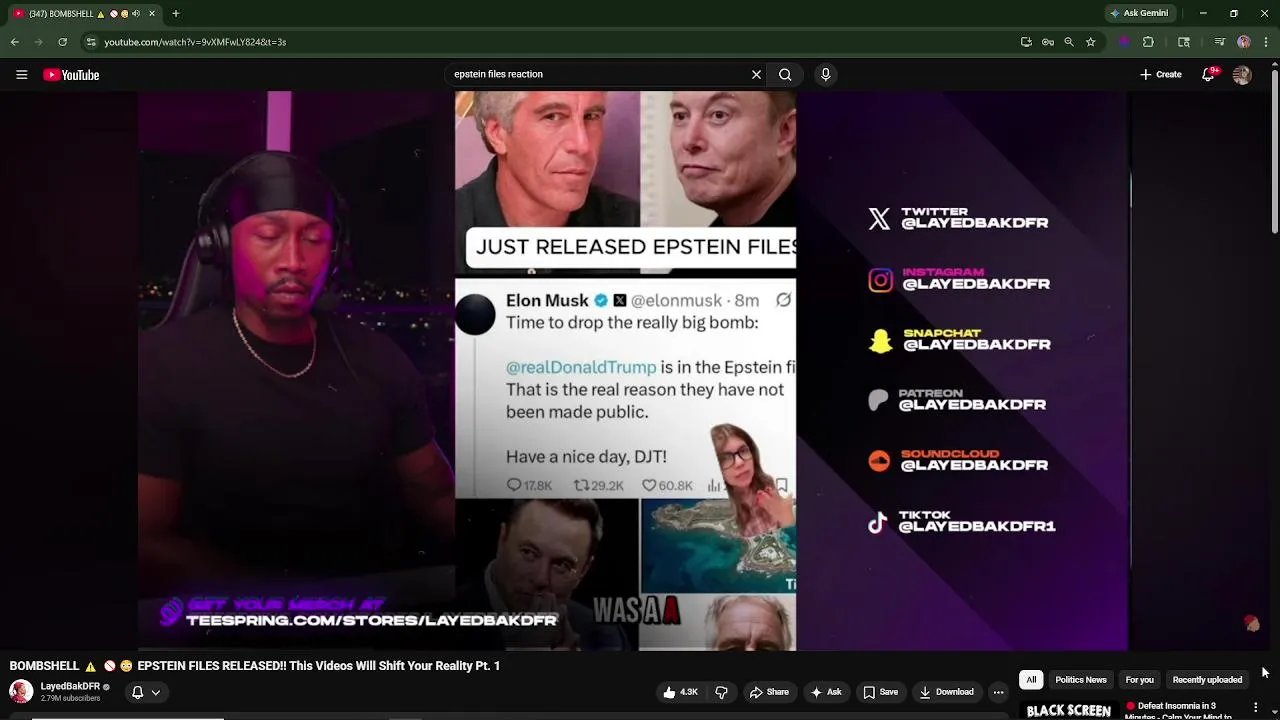The width and height of the screenshot is (1280, 720).
Task: Open LayedBakDFR channel name link
Action: [x=70, y=687]
